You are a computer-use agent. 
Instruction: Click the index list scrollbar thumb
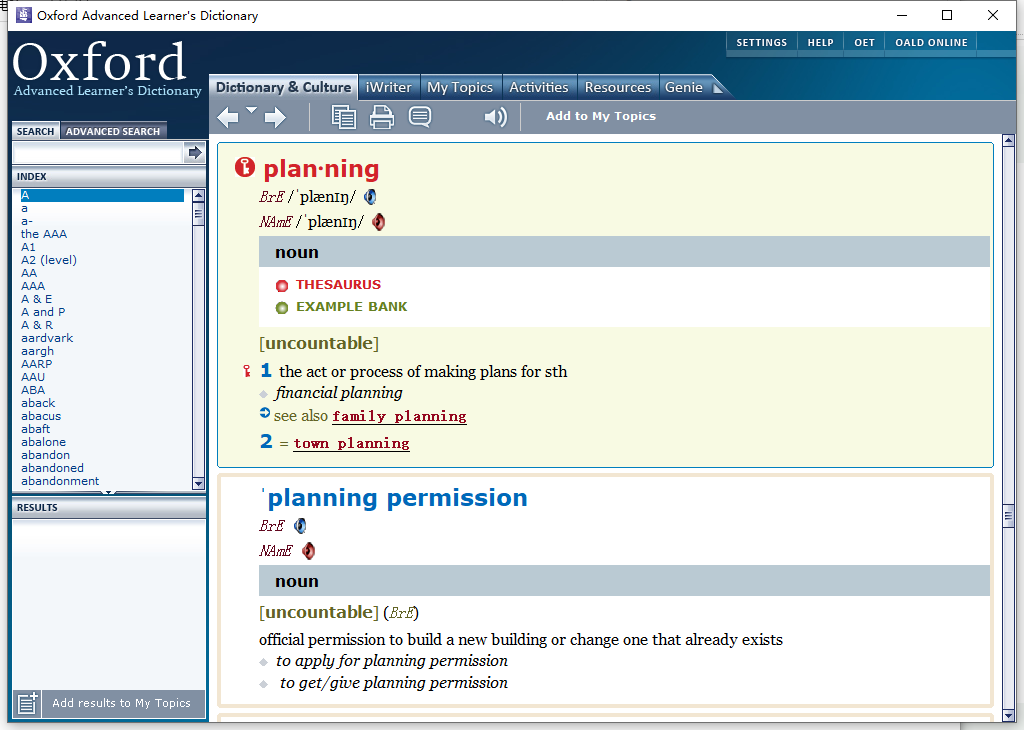pos(199,214)
